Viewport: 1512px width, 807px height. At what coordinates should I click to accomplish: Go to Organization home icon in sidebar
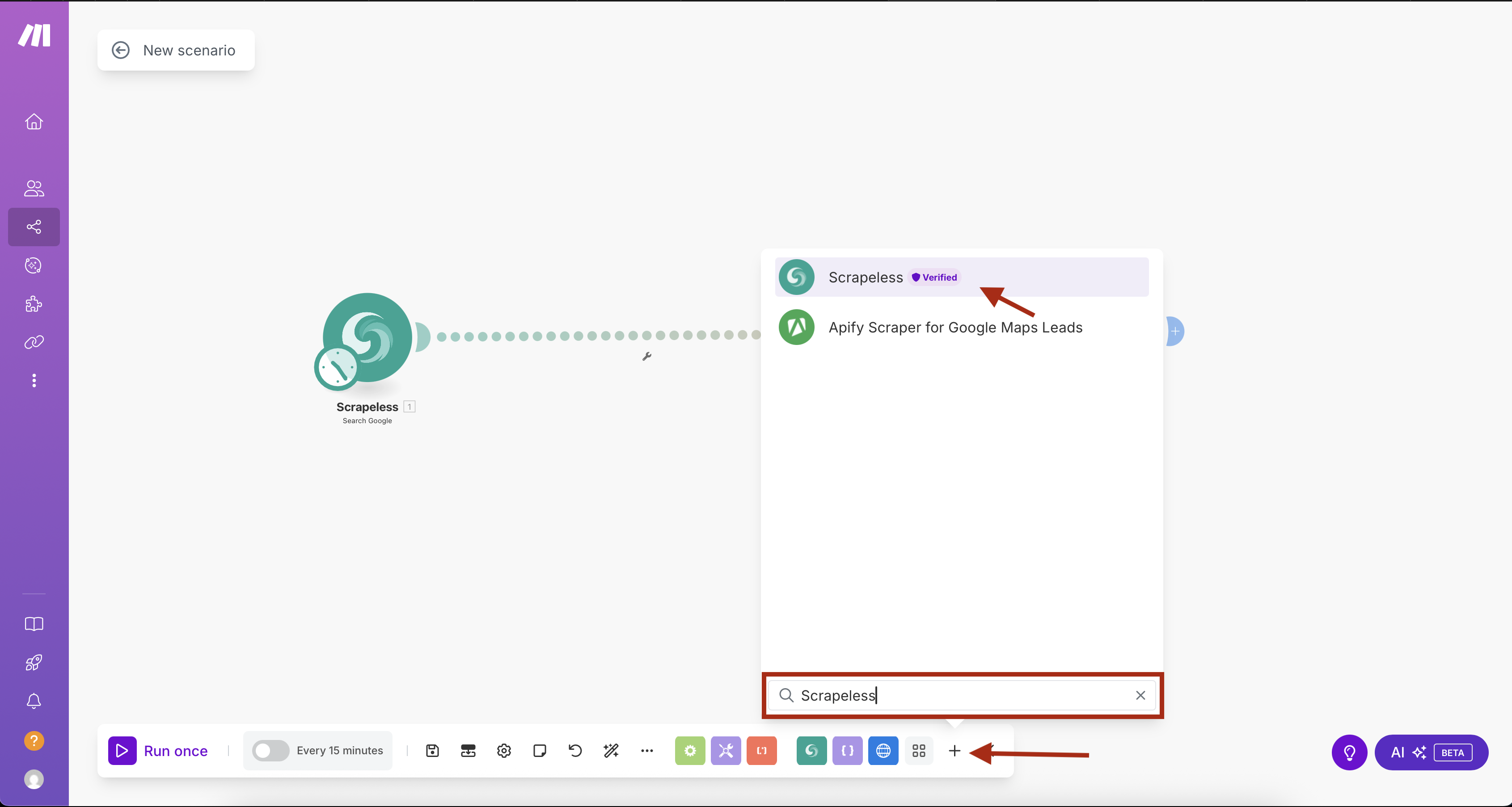34,122
